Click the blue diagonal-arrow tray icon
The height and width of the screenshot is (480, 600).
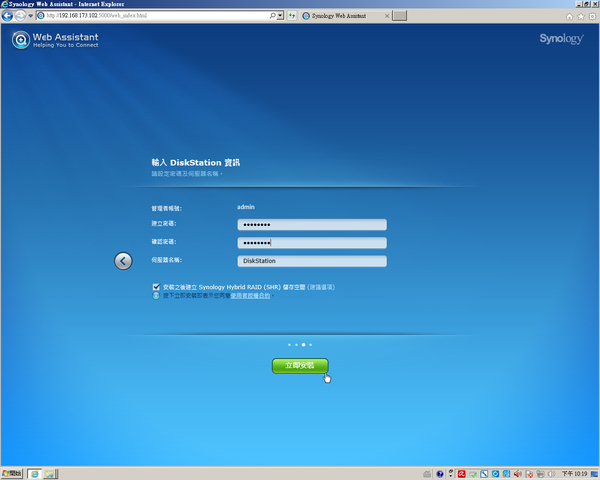coord(484,474)
